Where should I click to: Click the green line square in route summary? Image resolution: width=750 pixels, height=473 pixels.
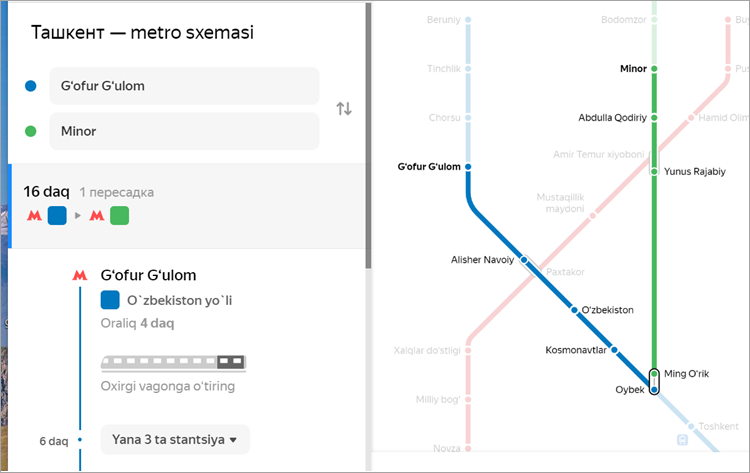coord(120,216)
